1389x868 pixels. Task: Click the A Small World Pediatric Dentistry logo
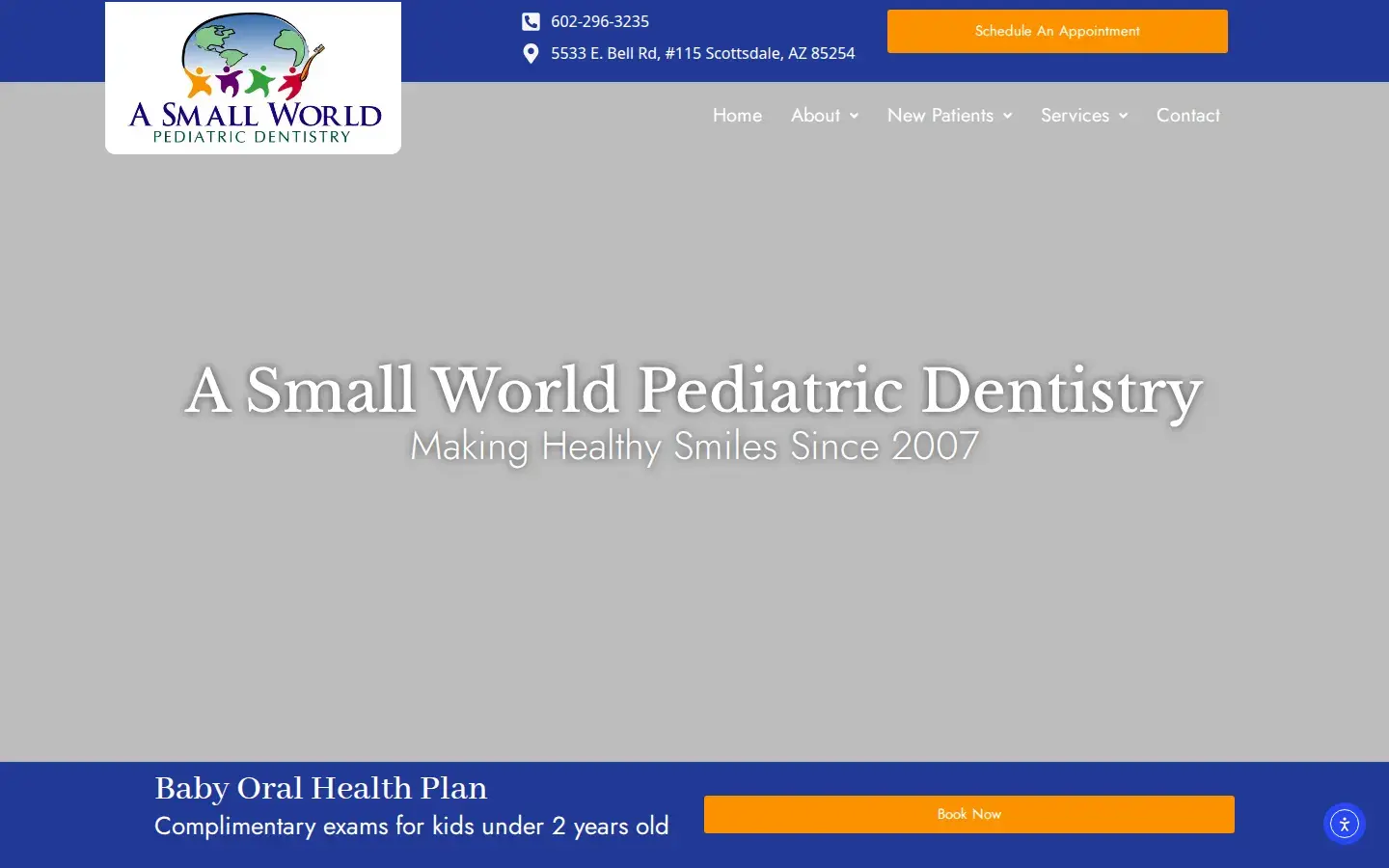[253, 78]
